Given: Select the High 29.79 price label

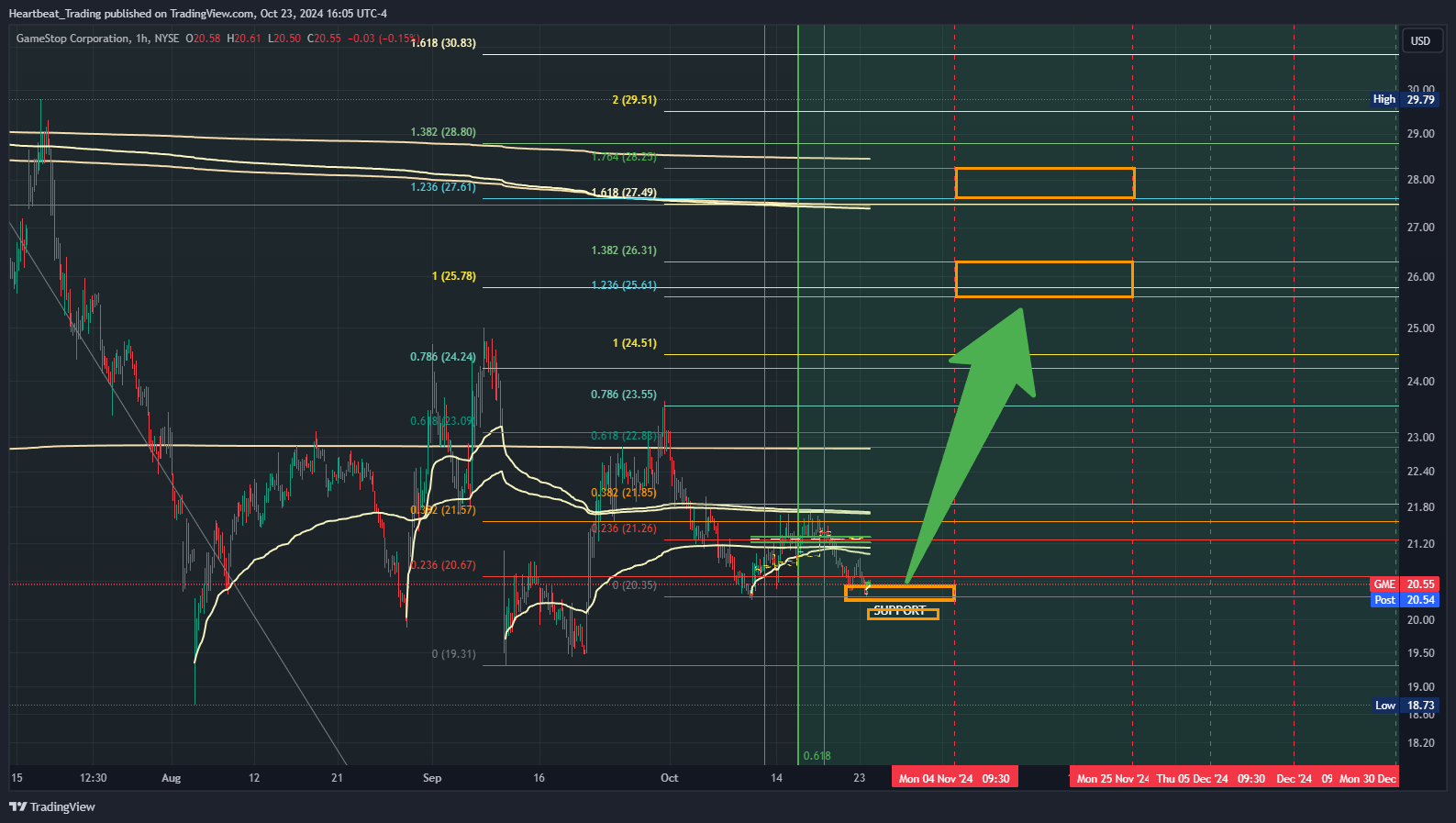Looking at the screenshot, I should pos(1405,99).
